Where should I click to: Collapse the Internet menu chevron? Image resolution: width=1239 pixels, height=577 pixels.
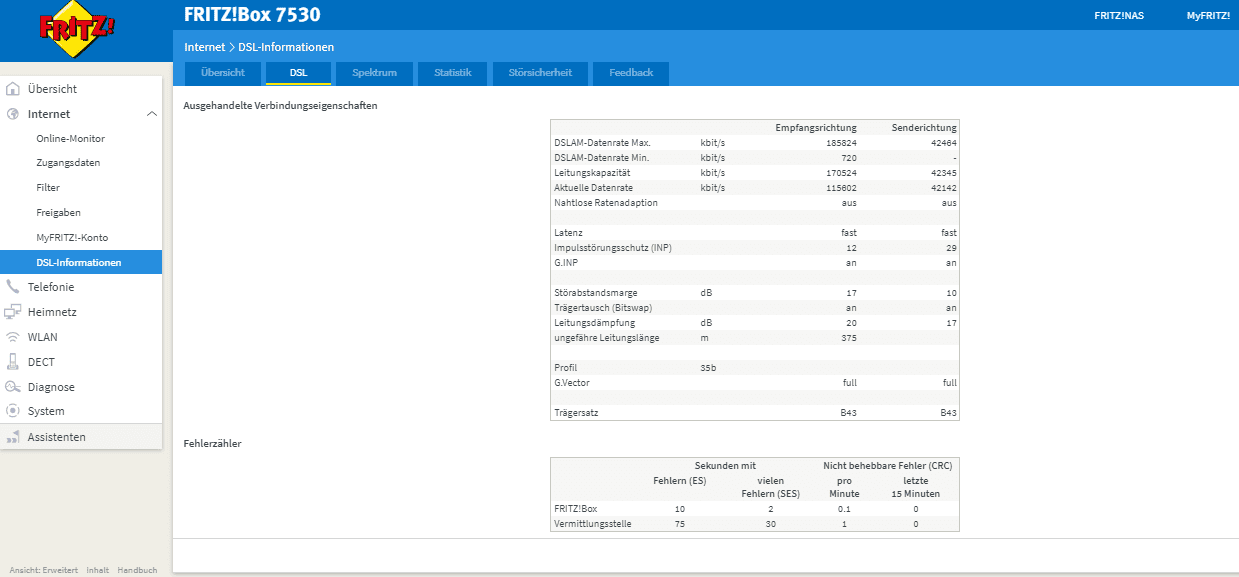pos(152,114)
